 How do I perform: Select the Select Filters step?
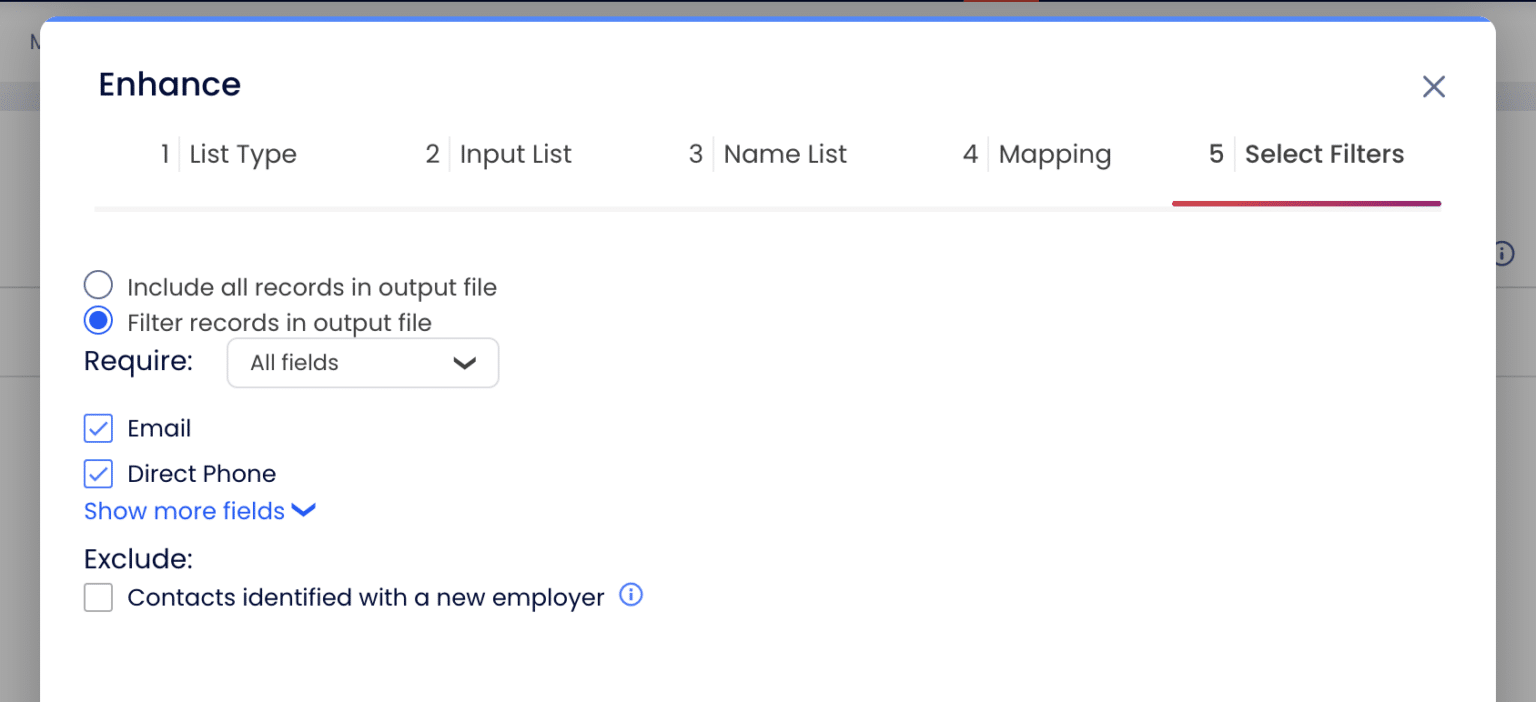click(1324, 154)
